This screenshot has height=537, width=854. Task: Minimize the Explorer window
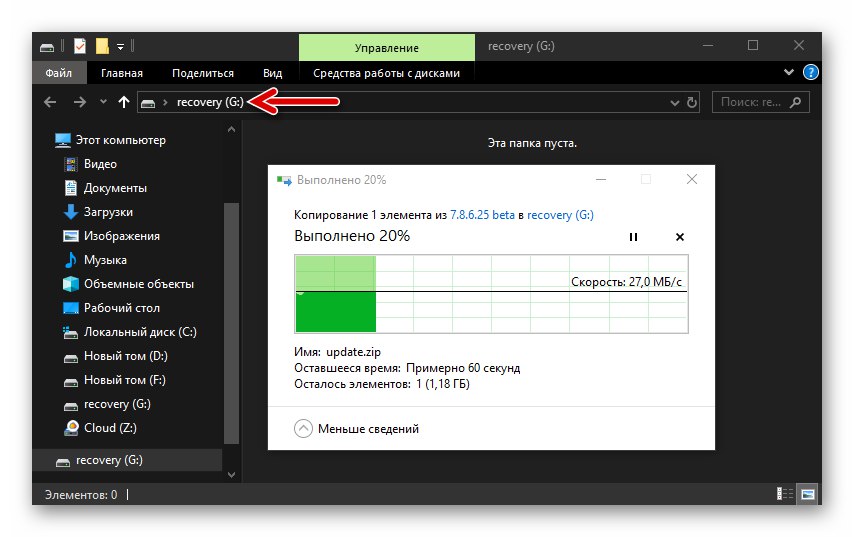707,46
